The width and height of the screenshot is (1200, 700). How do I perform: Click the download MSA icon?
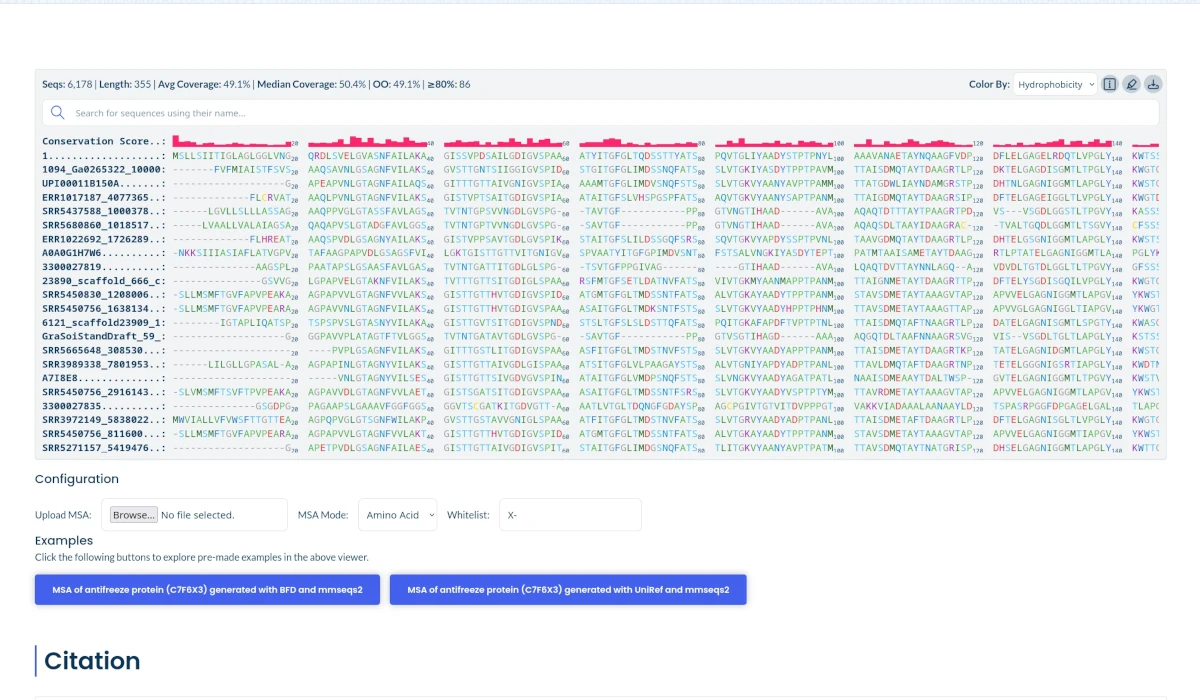point(1153,85)
